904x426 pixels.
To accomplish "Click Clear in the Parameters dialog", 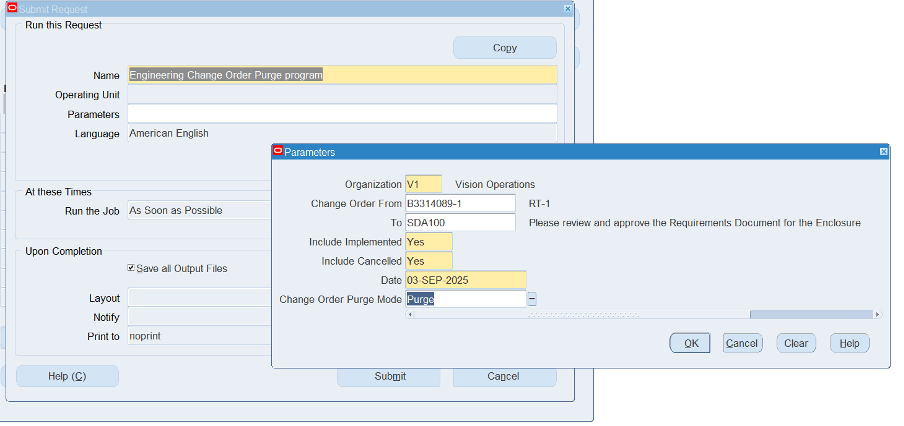I will pos(796,343).
